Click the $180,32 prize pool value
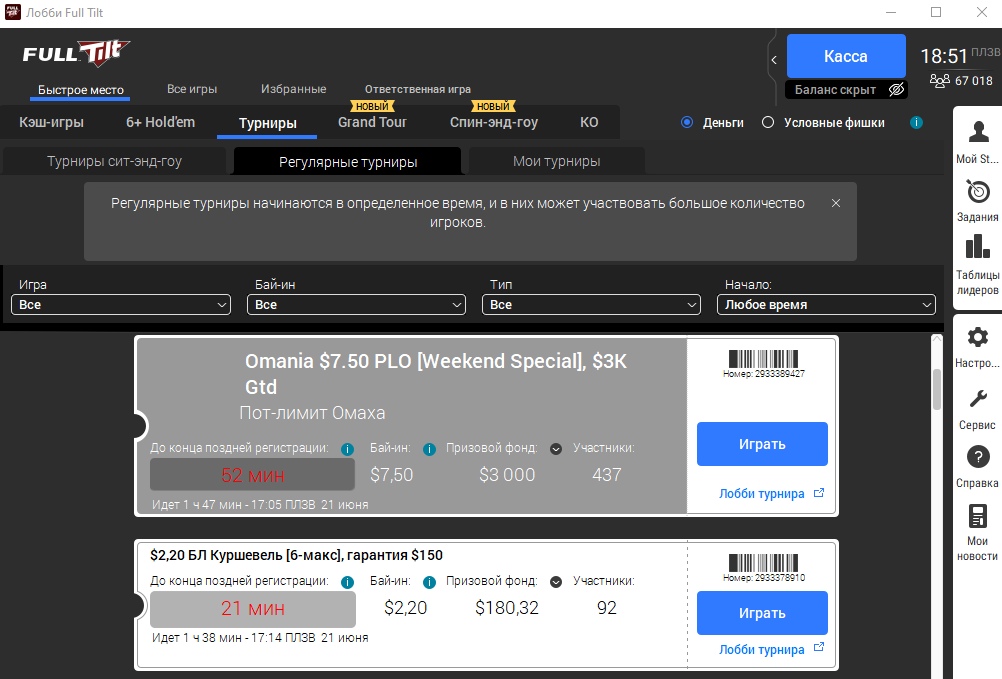Image resolution: width=1002 pixels, height=679 pixels. coord(507,607)
